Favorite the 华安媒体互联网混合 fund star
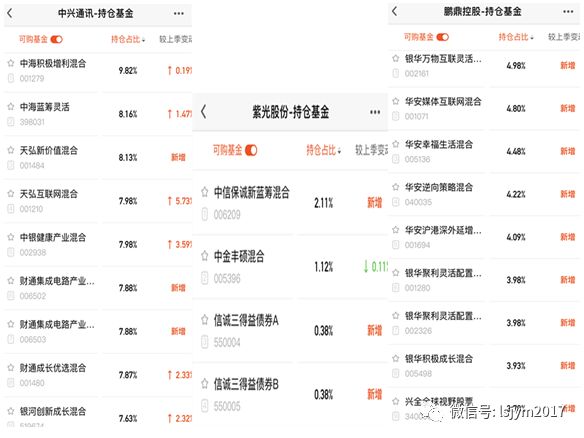Image resolution: width=584 pixels, height=438 pixels. (396, 101)
